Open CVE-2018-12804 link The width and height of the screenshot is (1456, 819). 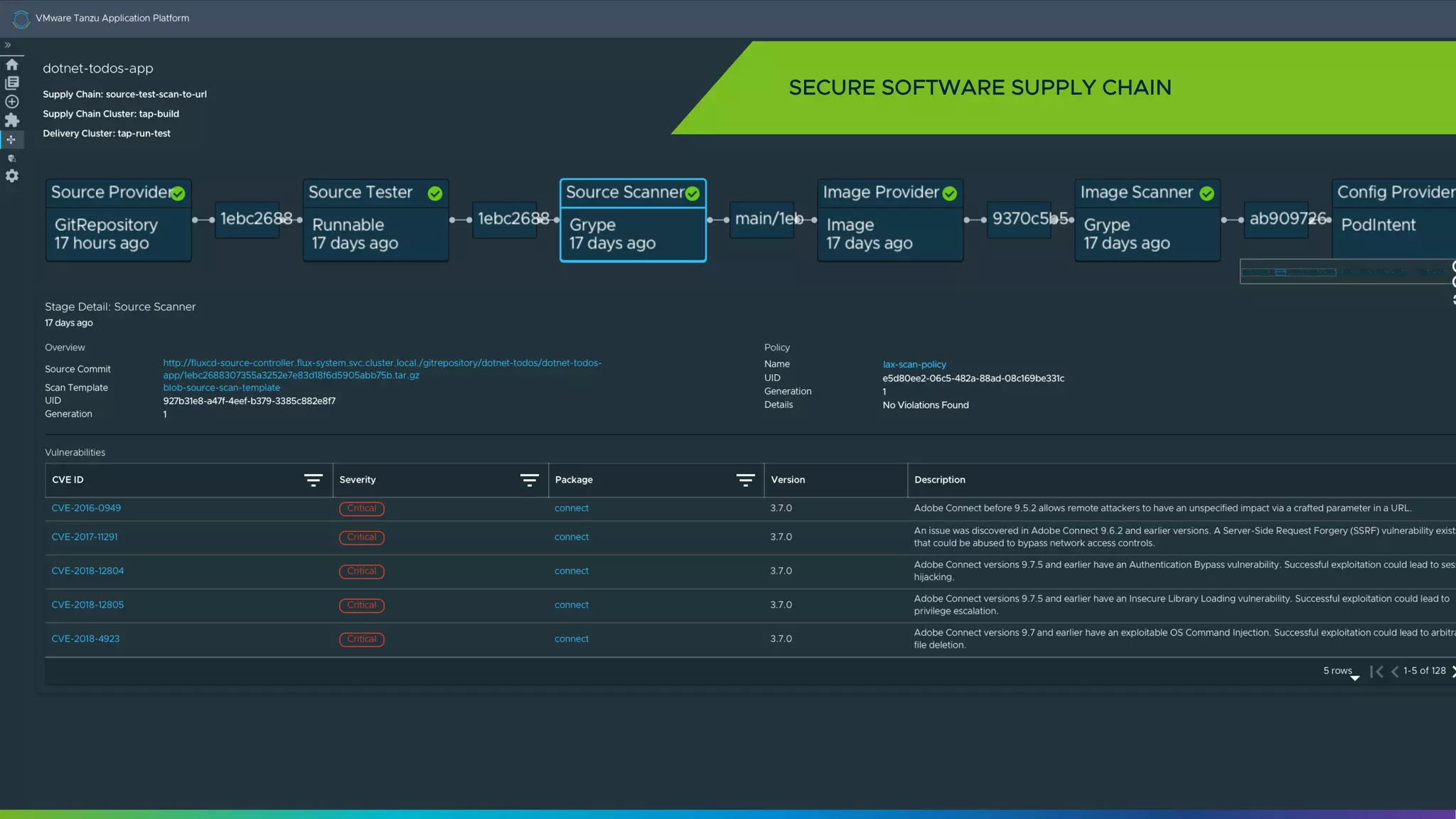[x=87, y=571]
